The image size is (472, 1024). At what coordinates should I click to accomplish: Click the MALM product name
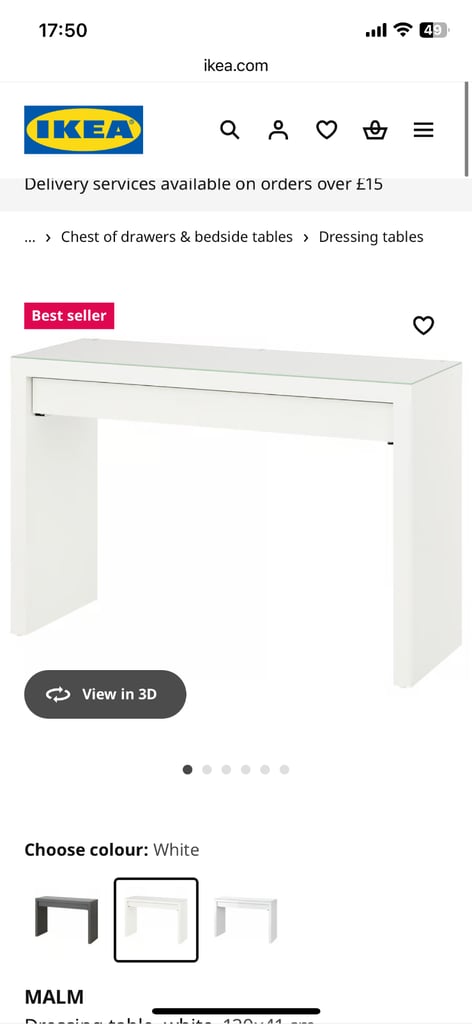[x=54, y=997]
